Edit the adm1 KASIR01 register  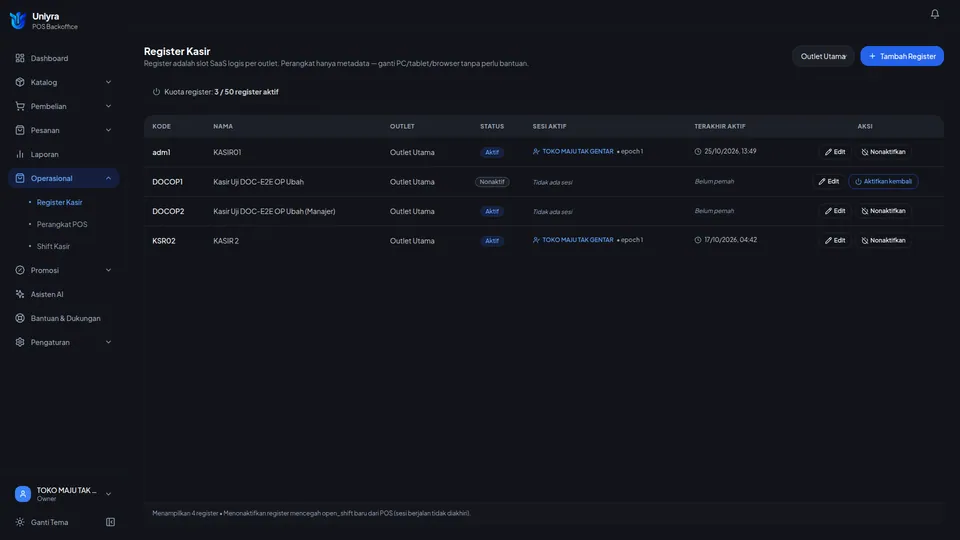834,152
